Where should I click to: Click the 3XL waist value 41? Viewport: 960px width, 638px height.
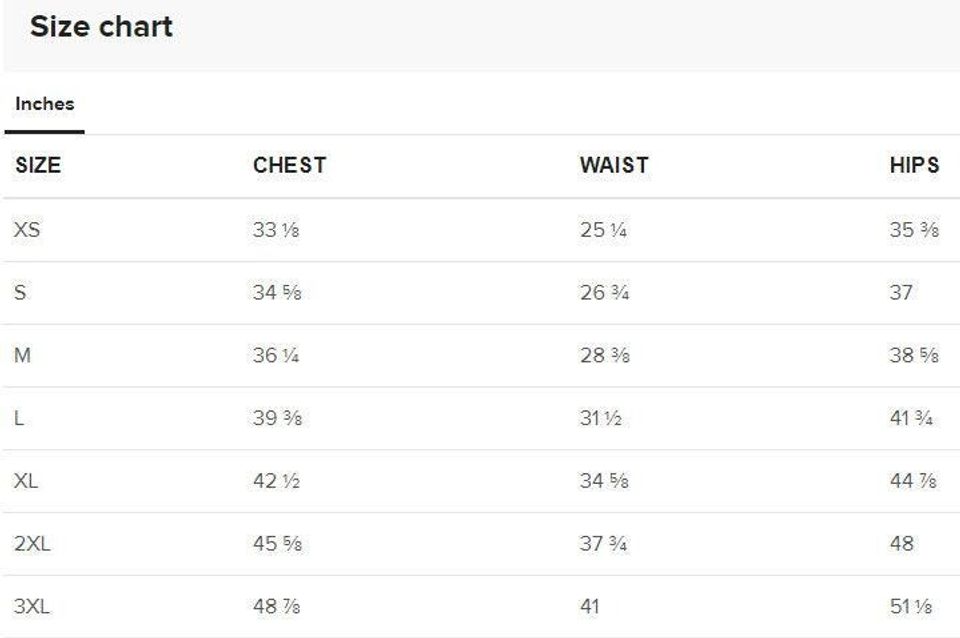click(x=590, y=607)
